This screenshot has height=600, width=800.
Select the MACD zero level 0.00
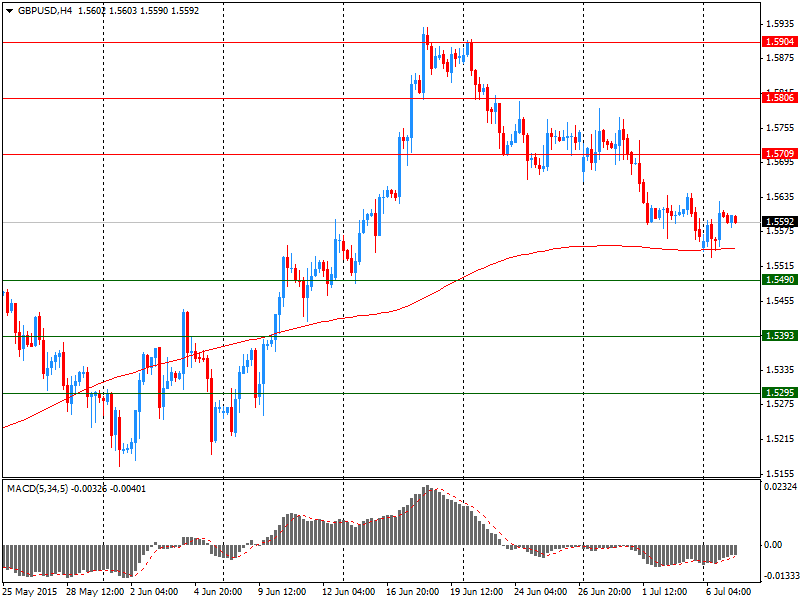pos(773,545)
